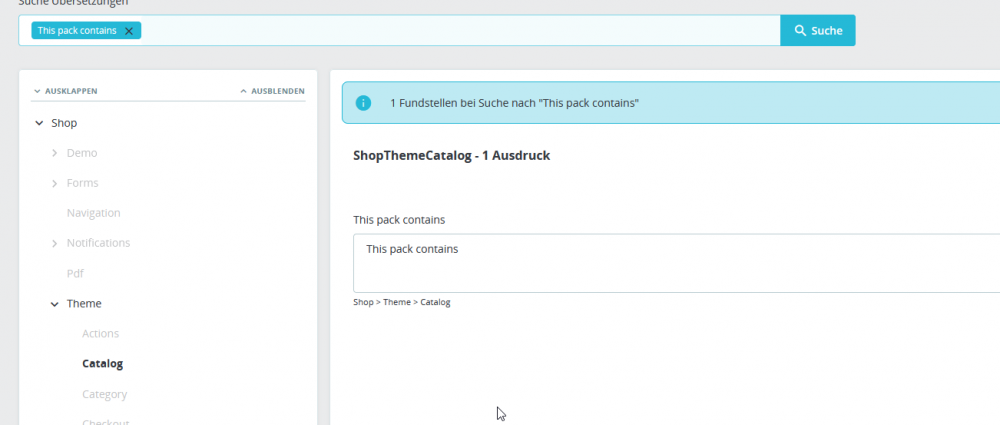Remove the 'This pack contains' search tag
Screen dimensions: 1000x425
[x=128, y=31]
